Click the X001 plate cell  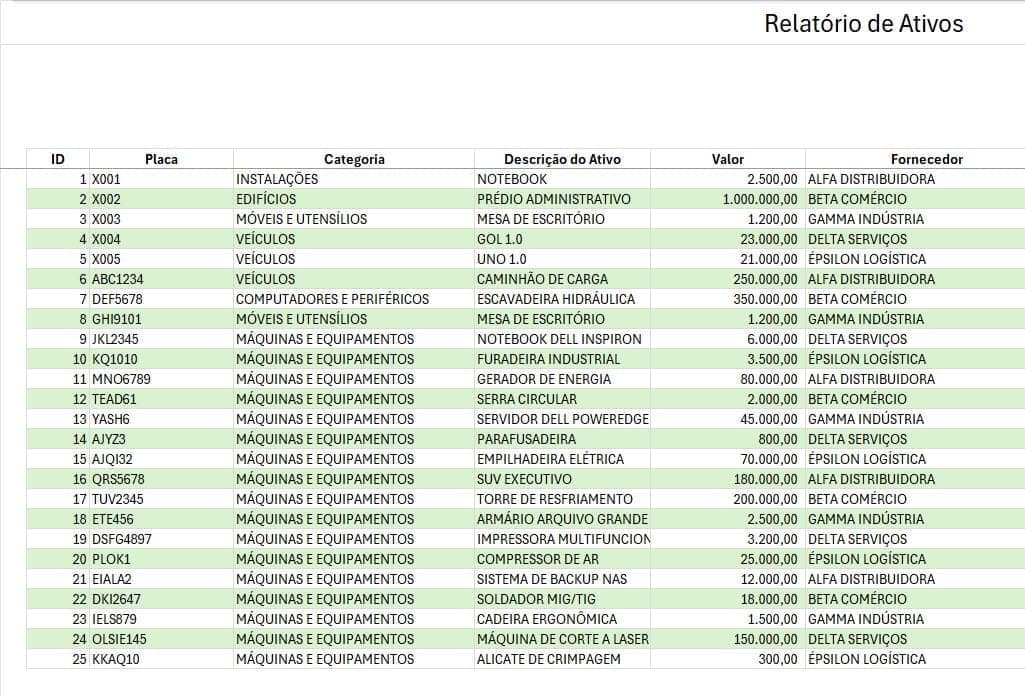[x=161, y=179]
